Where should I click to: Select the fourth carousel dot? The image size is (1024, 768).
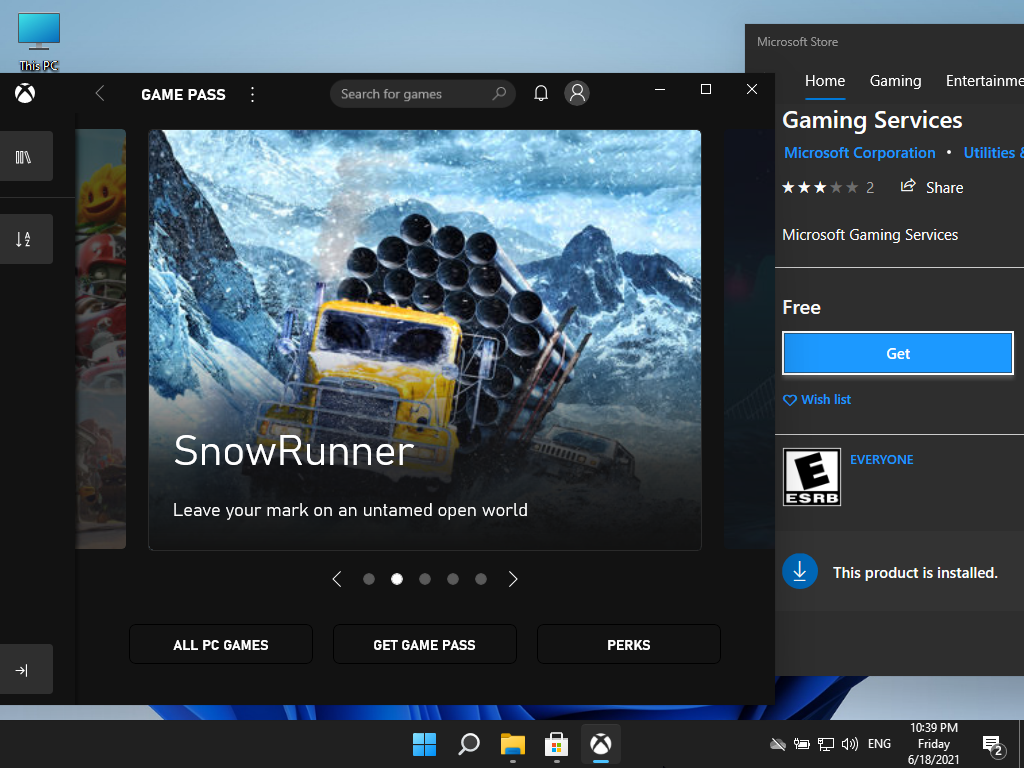point(453,579)
